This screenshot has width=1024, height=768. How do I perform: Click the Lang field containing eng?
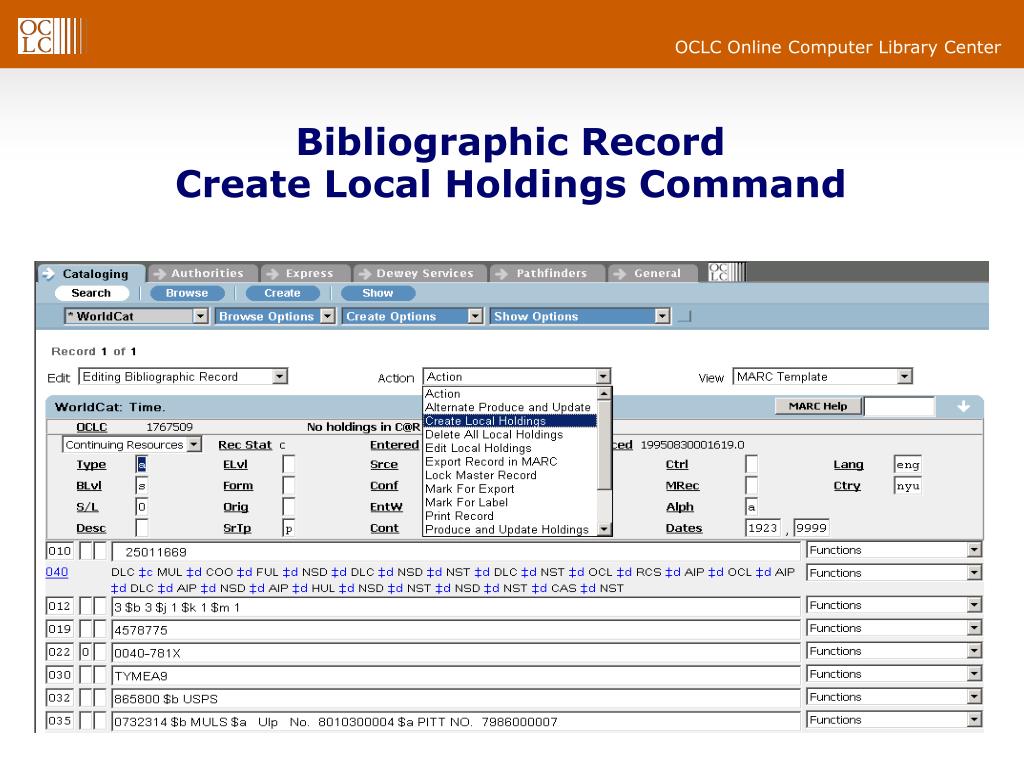coord(908,464)
